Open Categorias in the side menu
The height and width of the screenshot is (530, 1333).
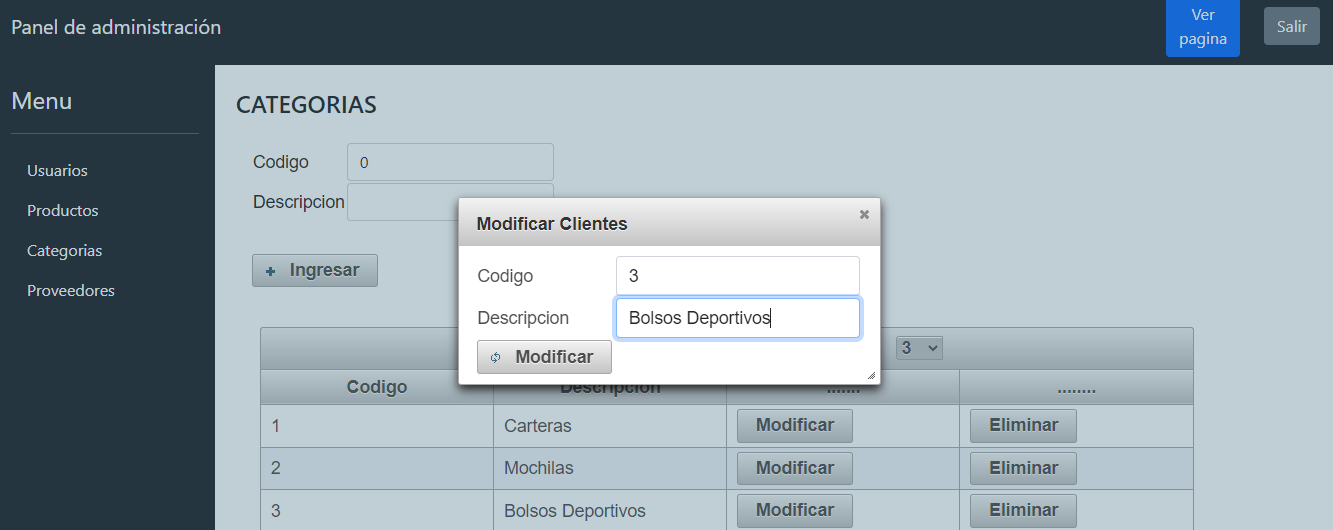(x=64, y=251)
